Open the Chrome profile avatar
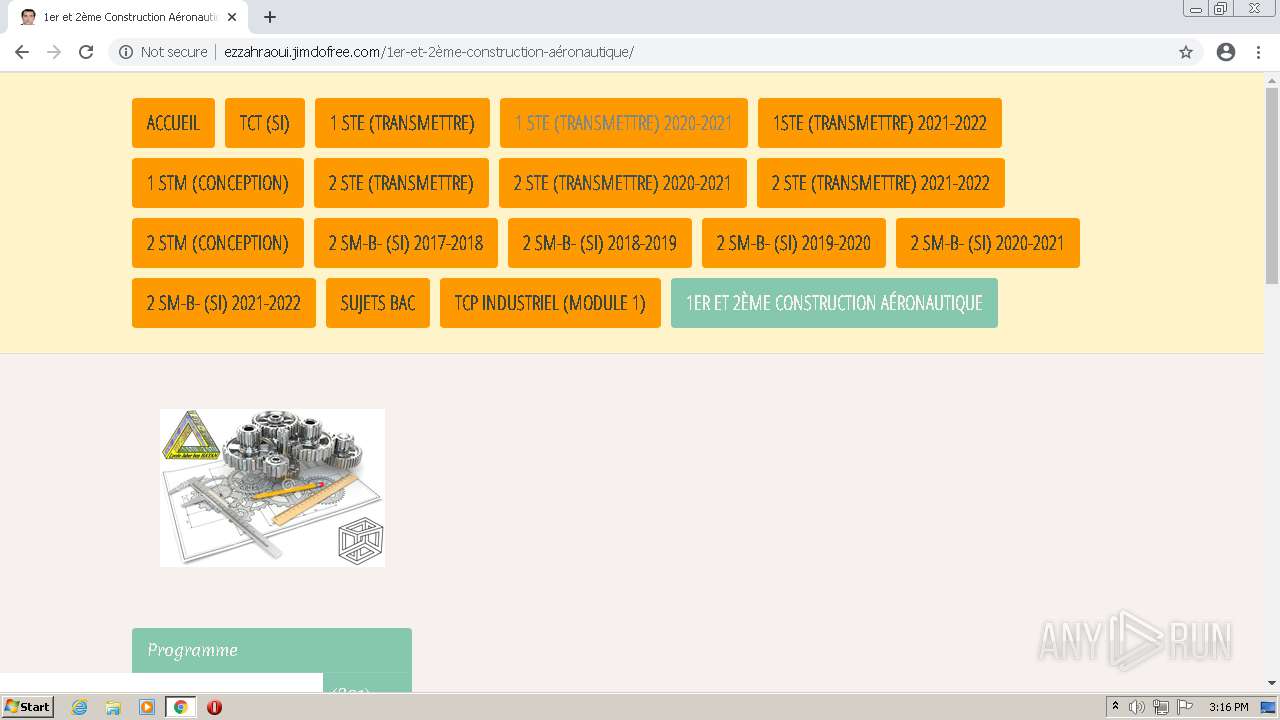Image resolution: width=1280 pixels, height=720 pixels. [x=1226, y=52]
